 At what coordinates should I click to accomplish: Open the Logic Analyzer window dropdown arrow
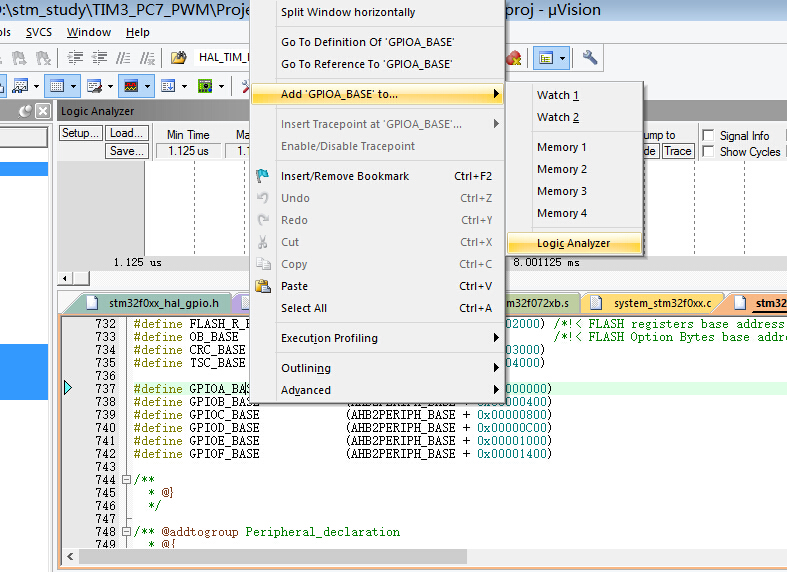click(x=147, y=86)
